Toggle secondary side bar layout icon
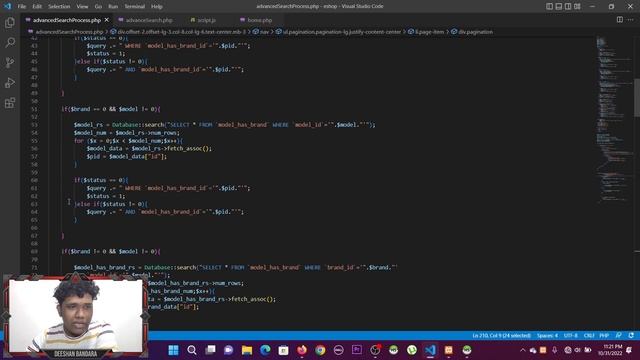640x360 pixels. [x=568, y=6]
